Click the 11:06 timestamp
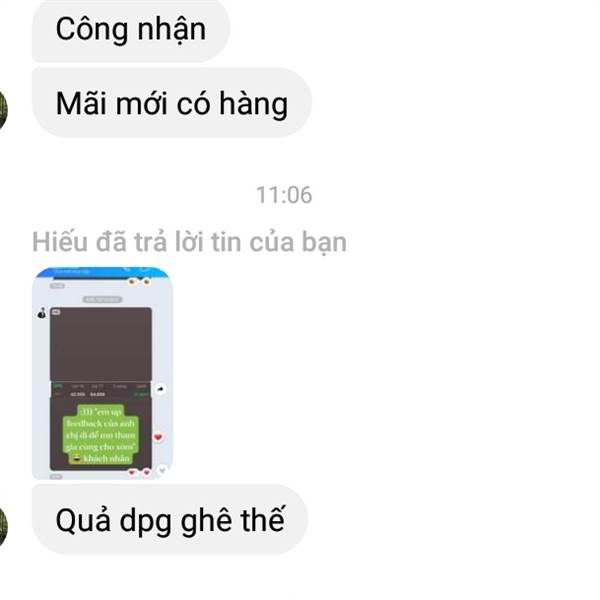 tap(284, 195)
